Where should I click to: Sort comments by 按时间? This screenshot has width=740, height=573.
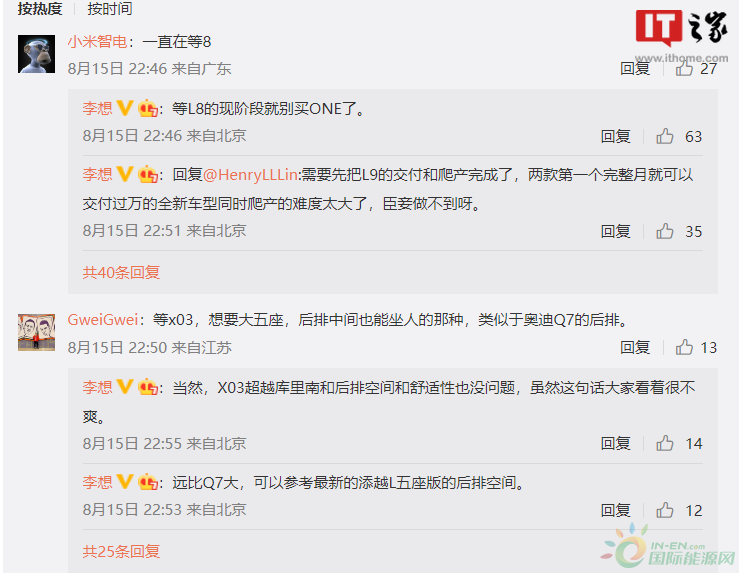point(109,8)
